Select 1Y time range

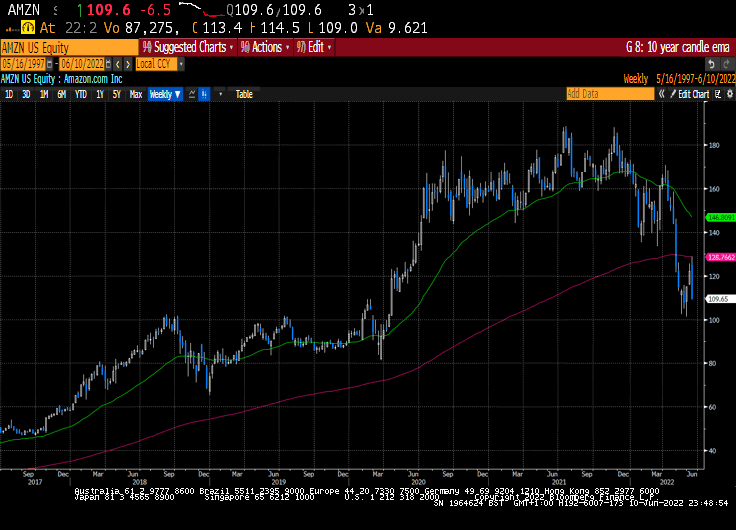coord(100,94)
